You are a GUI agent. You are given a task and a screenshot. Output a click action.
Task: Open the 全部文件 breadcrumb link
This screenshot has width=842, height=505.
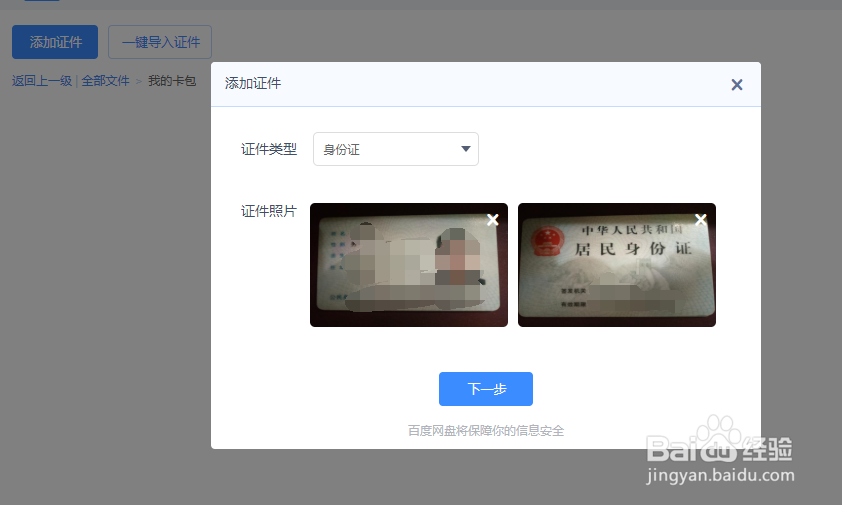(x=105, y=81)
